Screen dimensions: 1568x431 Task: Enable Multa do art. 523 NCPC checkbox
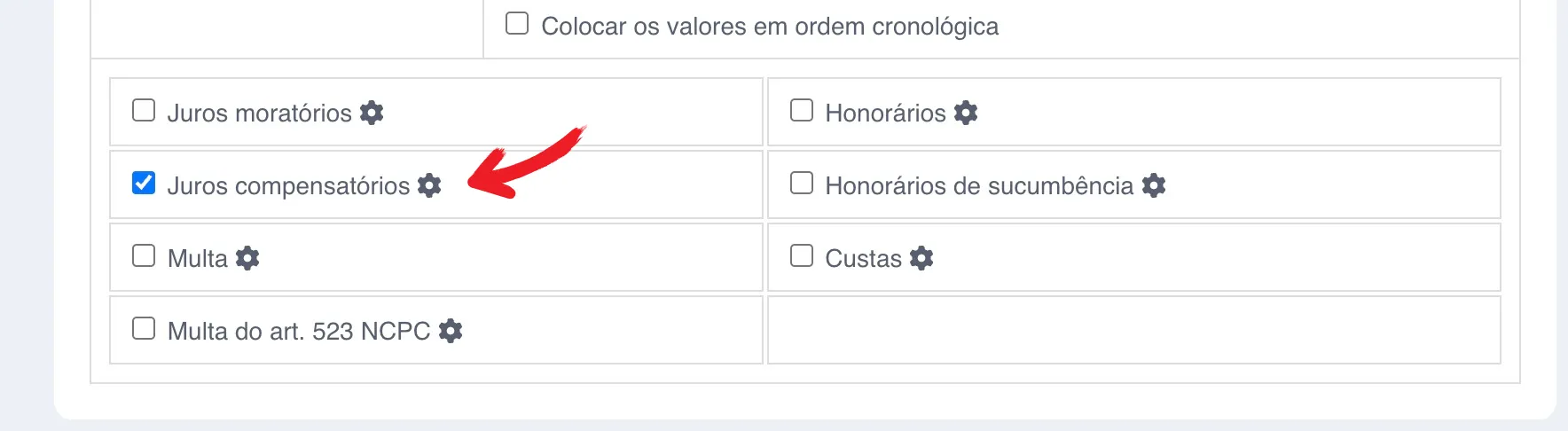[x=144, y=329]
